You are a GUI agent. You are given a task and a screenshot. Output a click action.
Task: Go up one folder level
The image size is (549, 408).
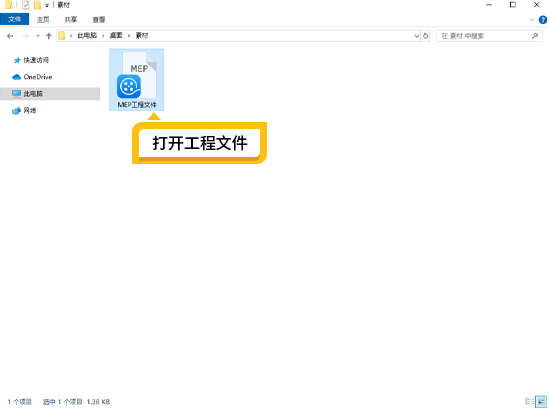click(x=49, y=36)
